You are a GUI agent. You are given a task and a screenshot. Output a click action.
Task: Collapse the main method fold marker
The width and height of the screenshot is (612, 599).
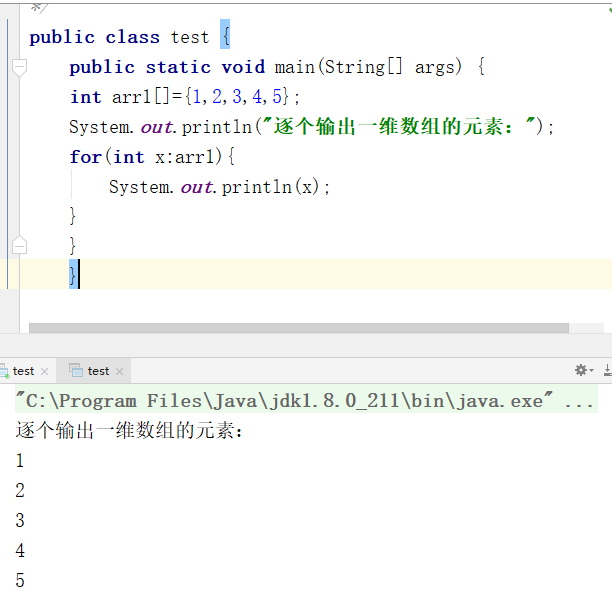pos(19,68)
